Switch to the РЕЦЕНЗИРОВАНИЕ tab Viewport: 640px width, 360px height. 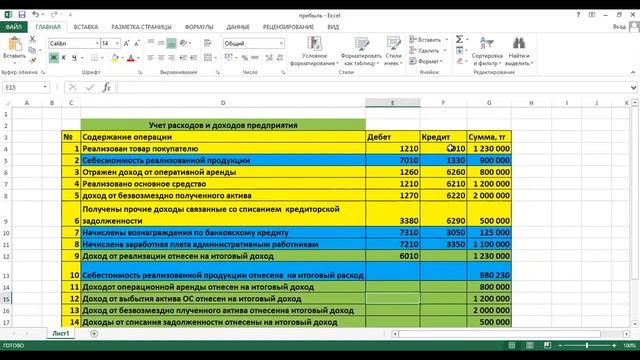tap(288, 27)
